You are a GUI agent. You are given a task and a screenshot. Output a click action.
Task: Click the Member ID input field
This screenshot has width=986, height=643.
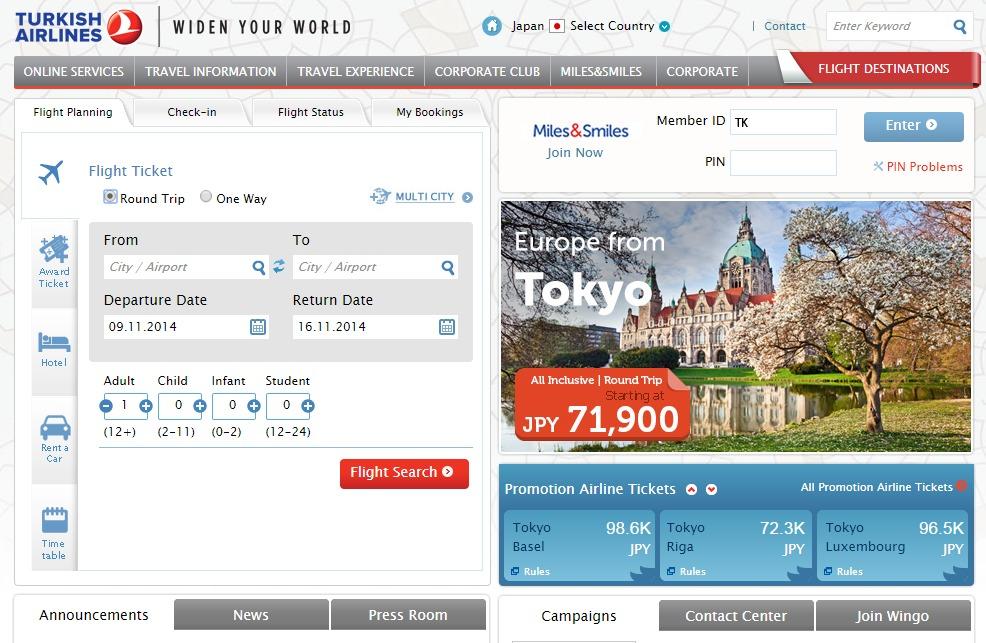pos(784,122)
